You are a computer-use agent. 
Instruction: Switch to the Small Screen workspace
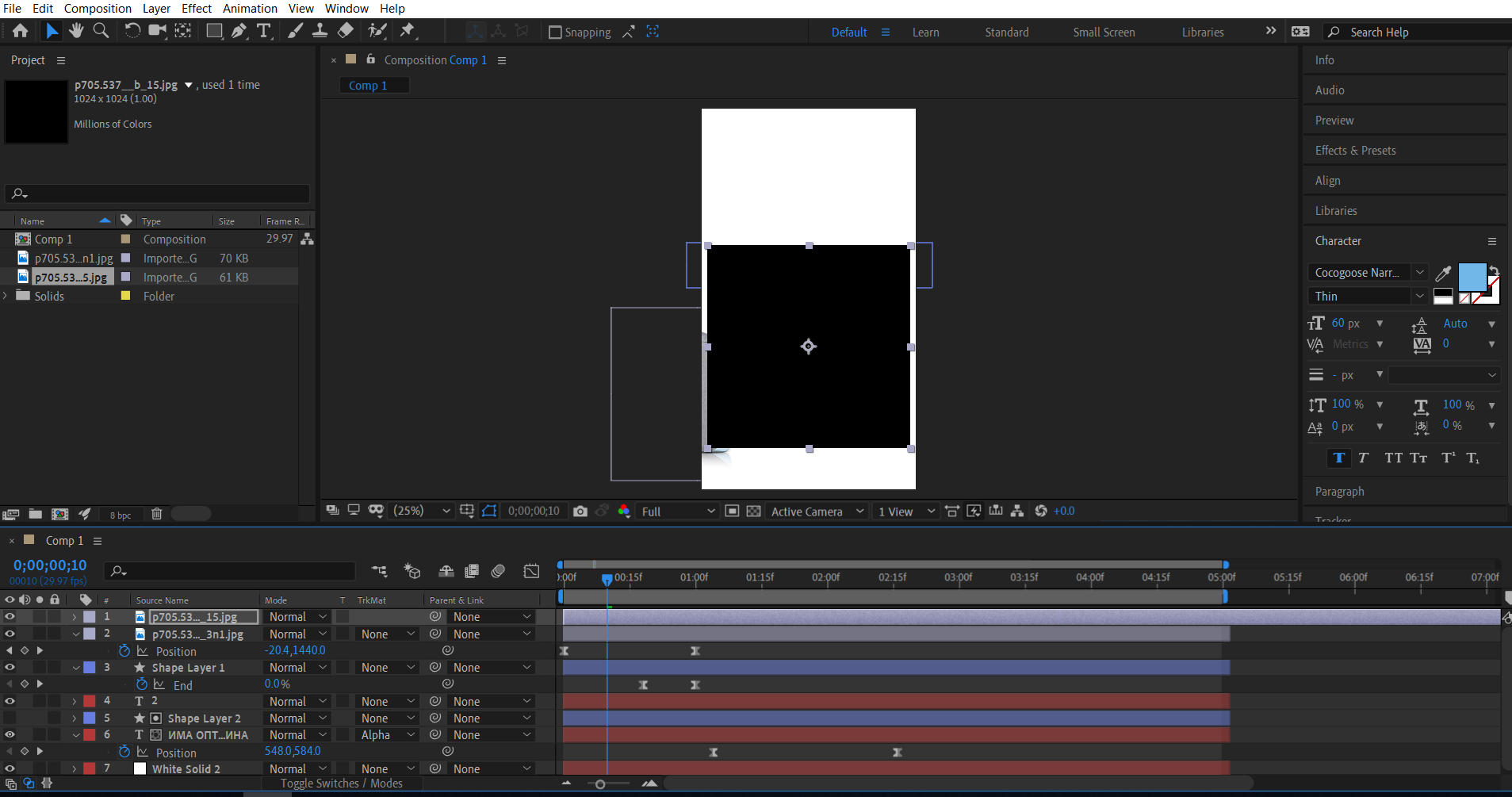tap(1104, 33)
